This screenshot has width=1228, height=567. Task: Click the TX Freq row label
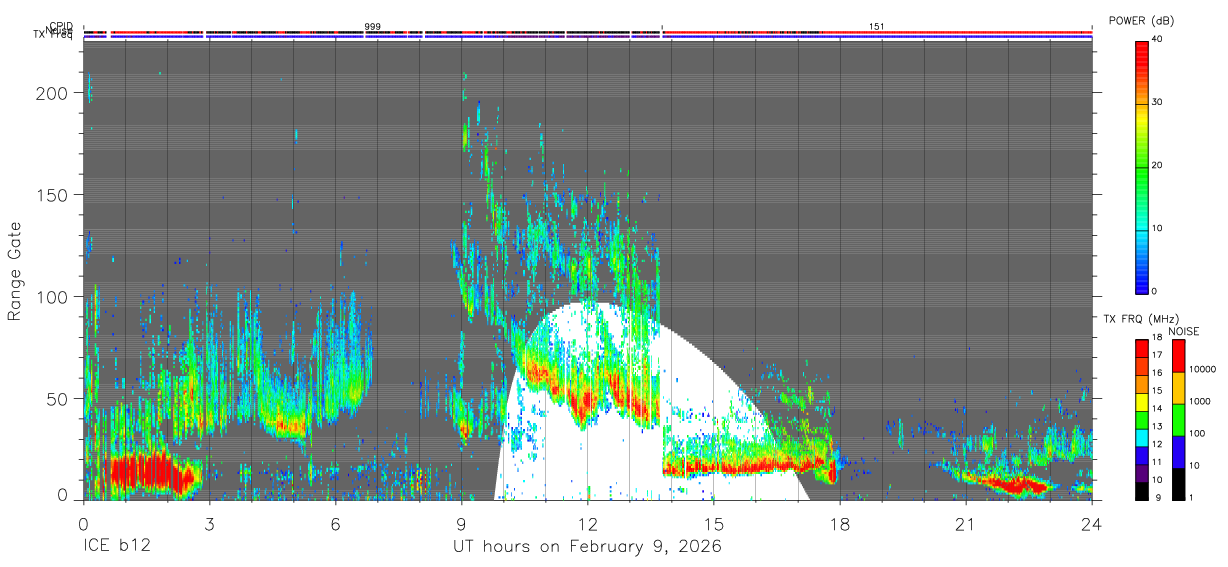pyautogui.click(x=53, y=35)
